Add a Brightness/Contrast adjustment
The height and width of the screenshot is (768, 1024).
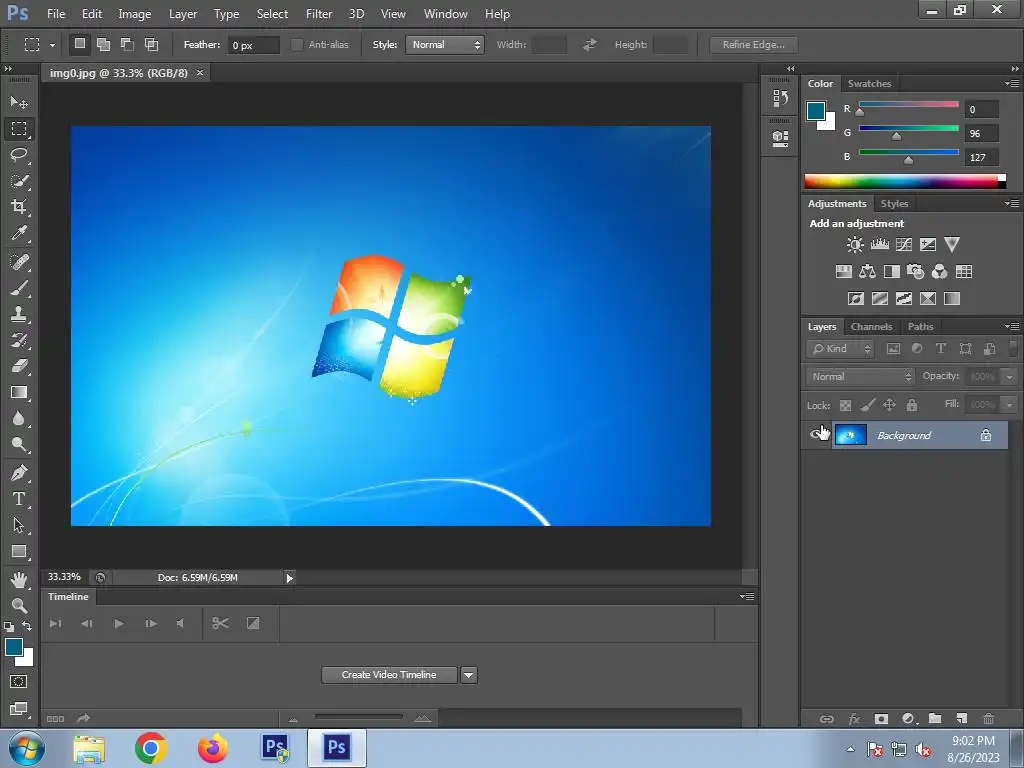pos(855,245)
